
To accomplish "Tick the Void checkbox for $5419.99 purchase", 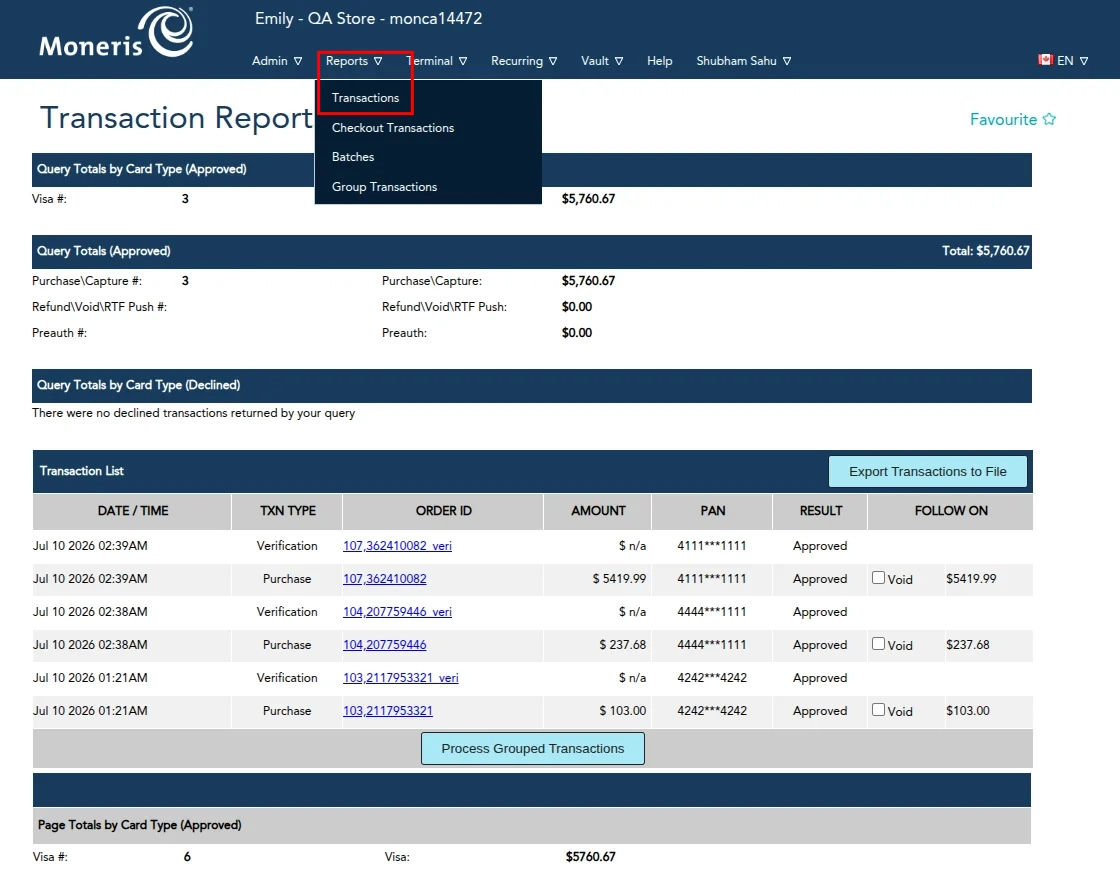I will [879, 578].
